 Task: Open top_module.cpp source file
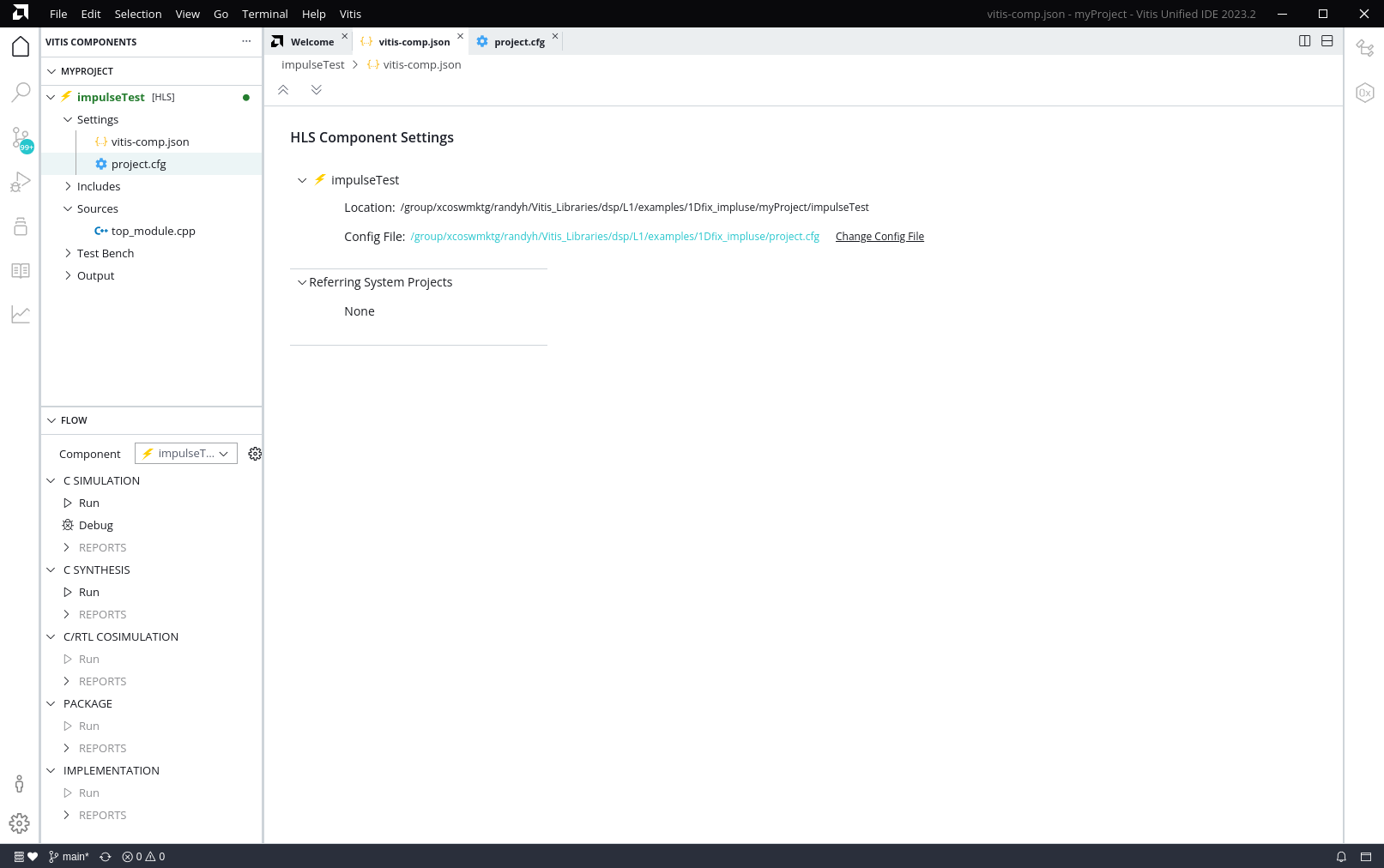coord(154,231)
